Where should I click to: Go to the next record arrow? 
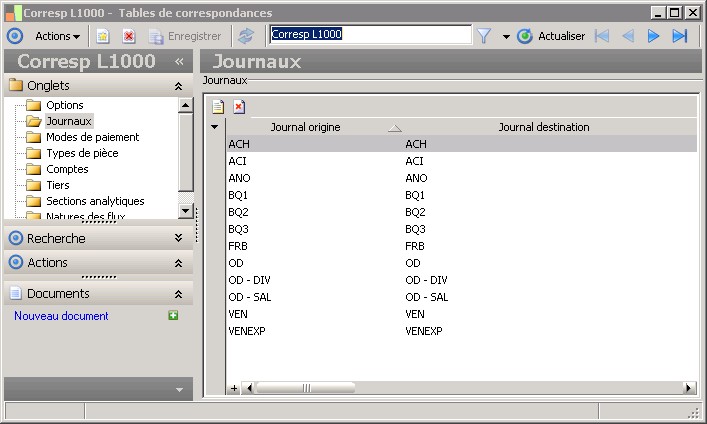click(654, 36)
